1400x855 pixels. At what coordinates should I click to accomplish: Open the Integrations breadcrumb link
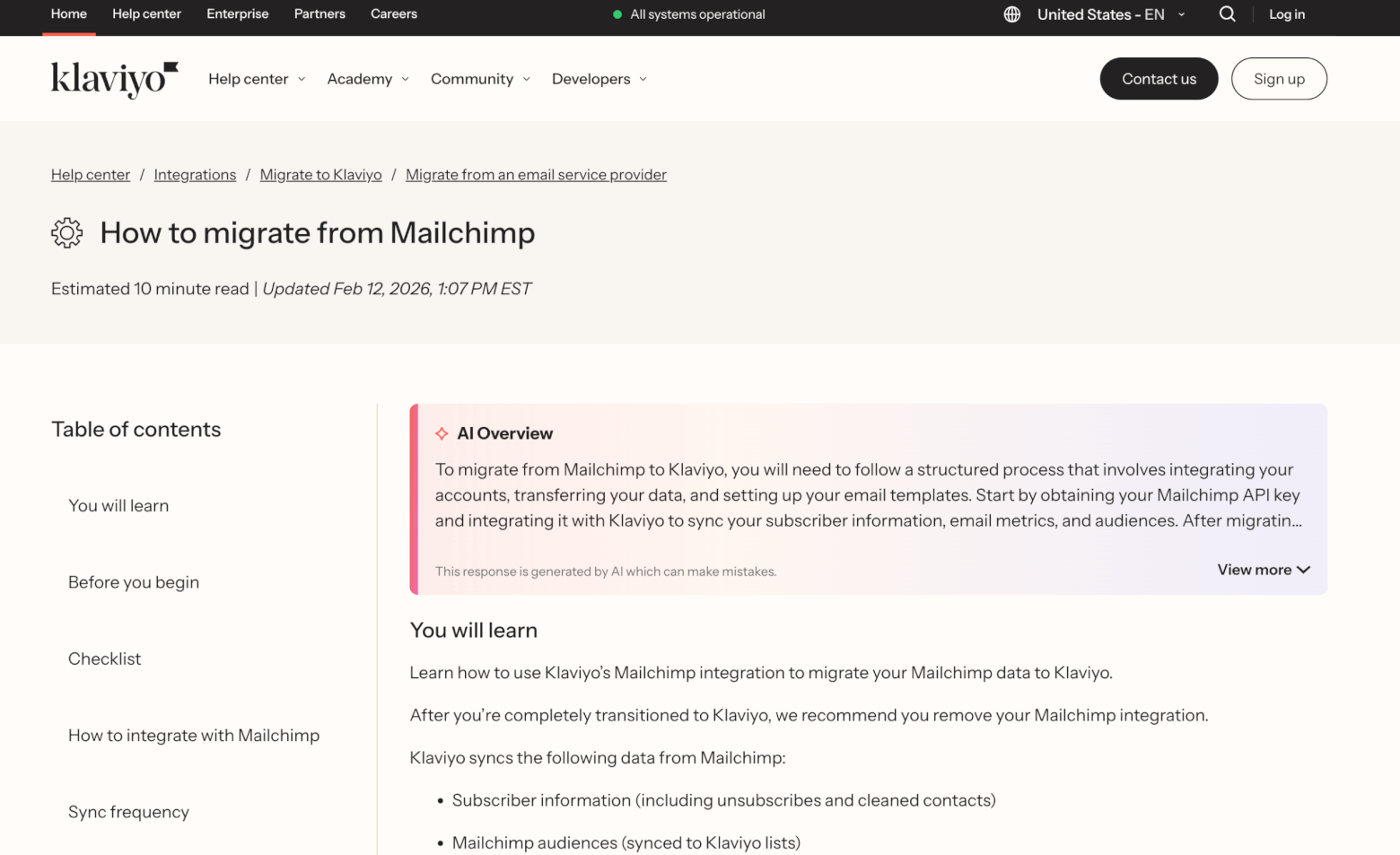click(195, 174)
